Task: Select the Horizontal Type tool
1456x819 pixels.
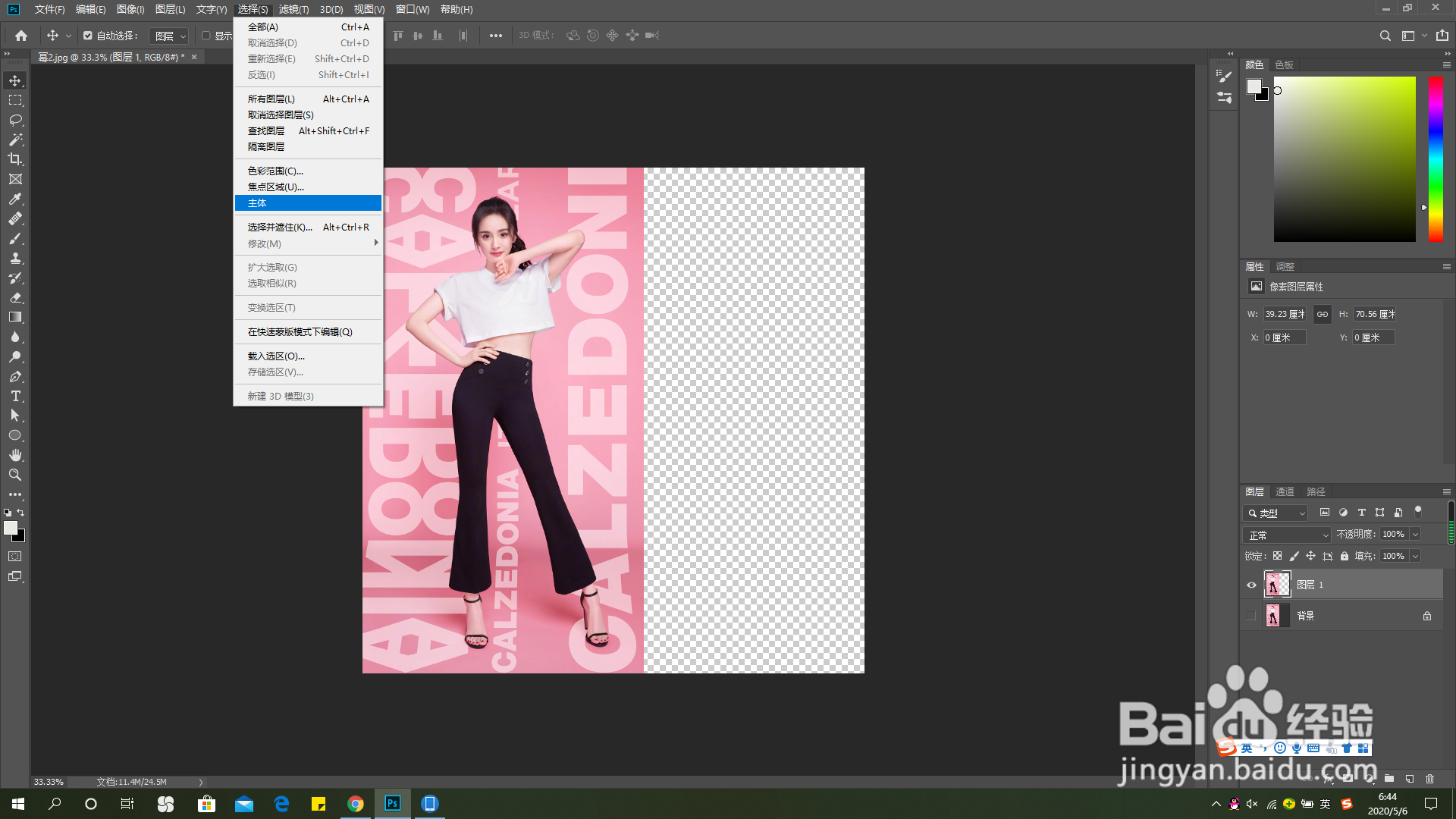Action: (15, 396)
